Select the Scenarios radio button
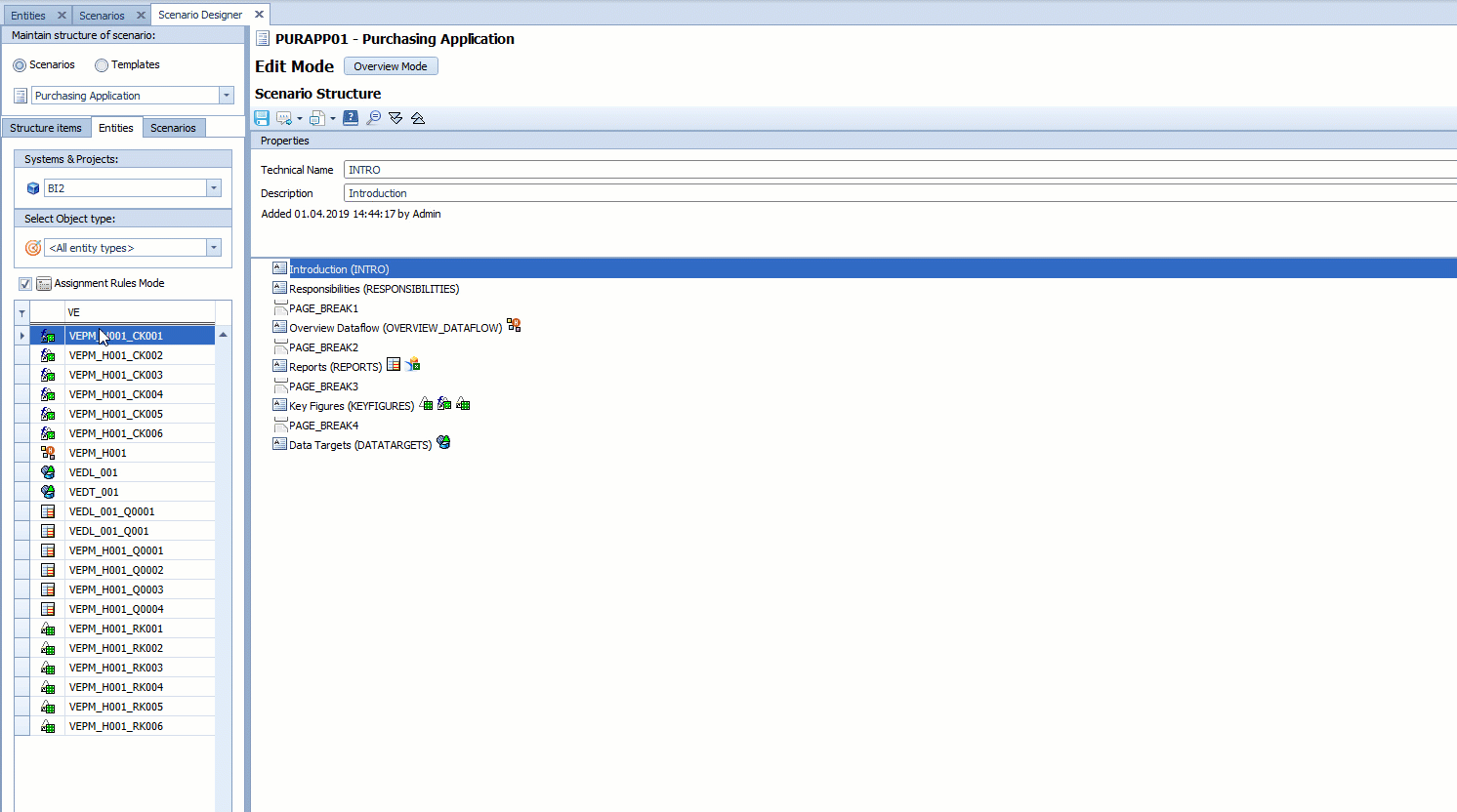1457x812 pixels. point(21,64)
